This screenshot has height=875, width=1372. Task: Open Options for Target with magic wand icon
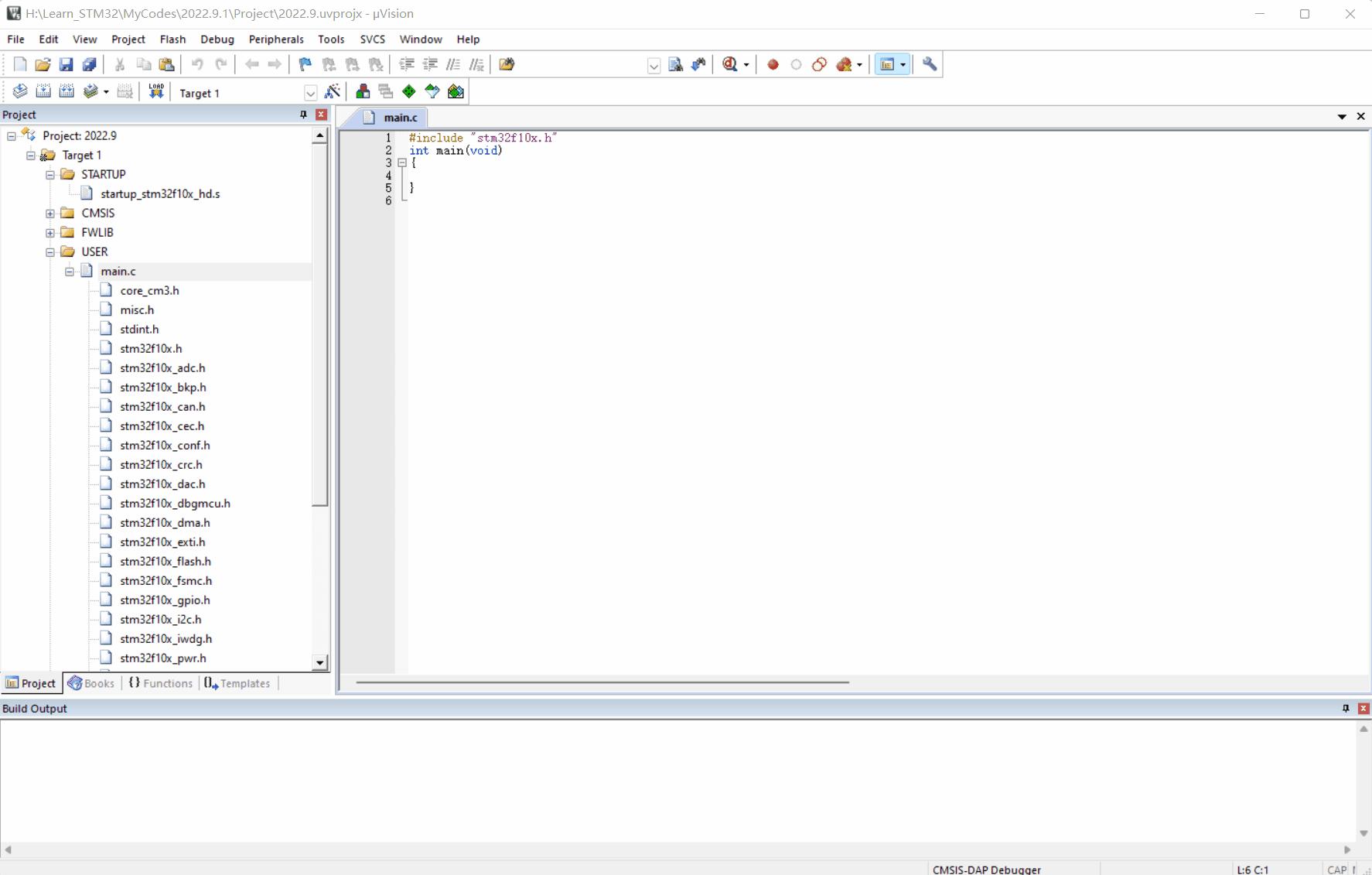point(332,91)
